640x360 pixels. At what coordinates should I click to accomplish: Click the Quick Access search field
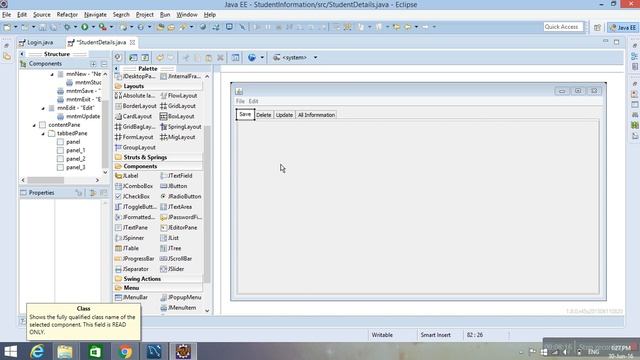point(564,27)
